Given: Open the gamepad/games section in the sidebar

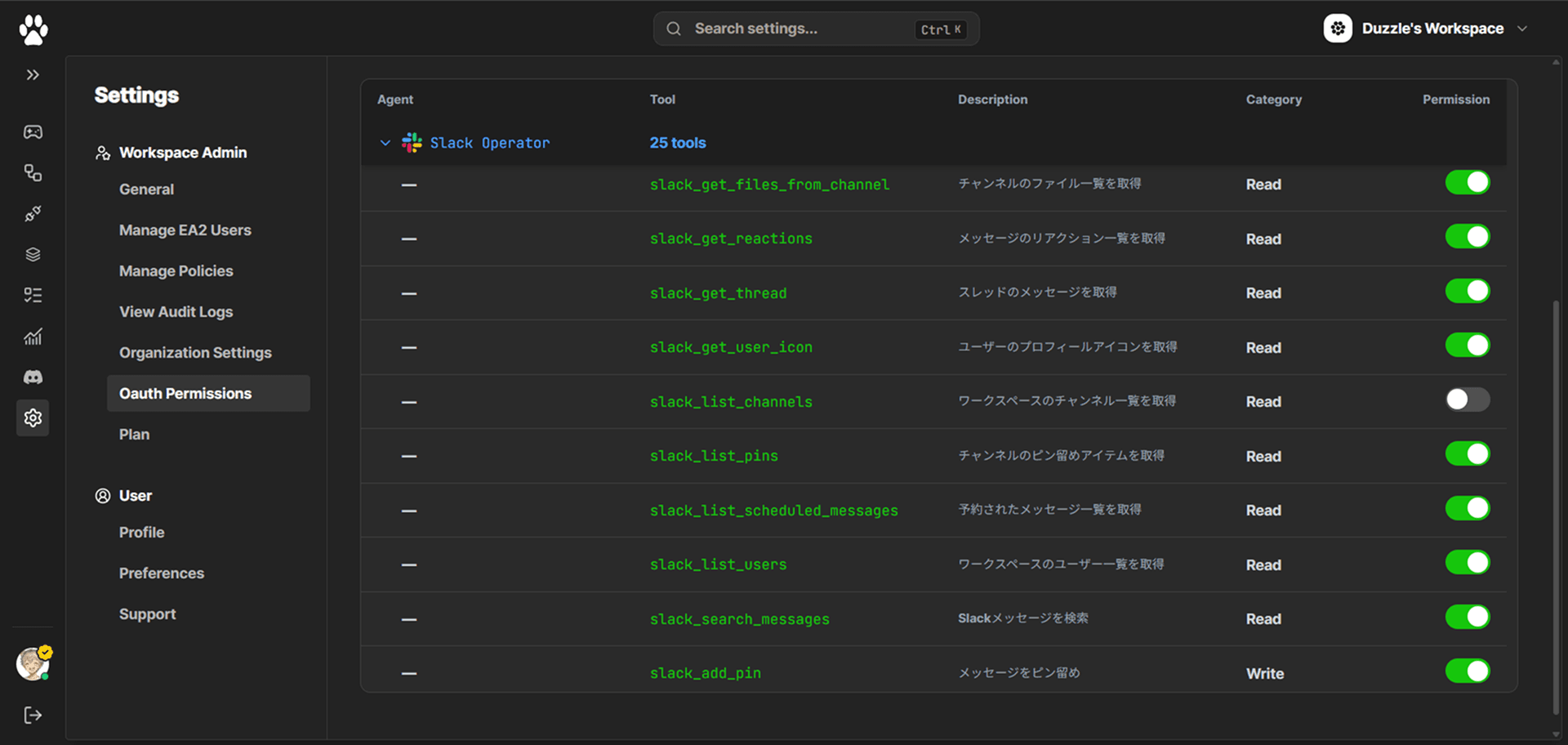Looking at the screenshot, I should (x=33, y=132).
